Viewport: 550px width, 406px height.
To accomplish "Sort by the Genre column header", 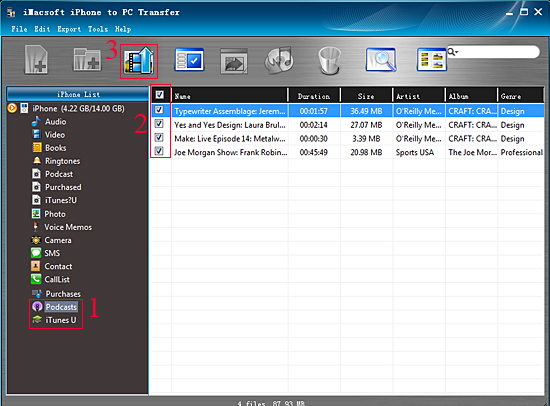I will 521,95.
